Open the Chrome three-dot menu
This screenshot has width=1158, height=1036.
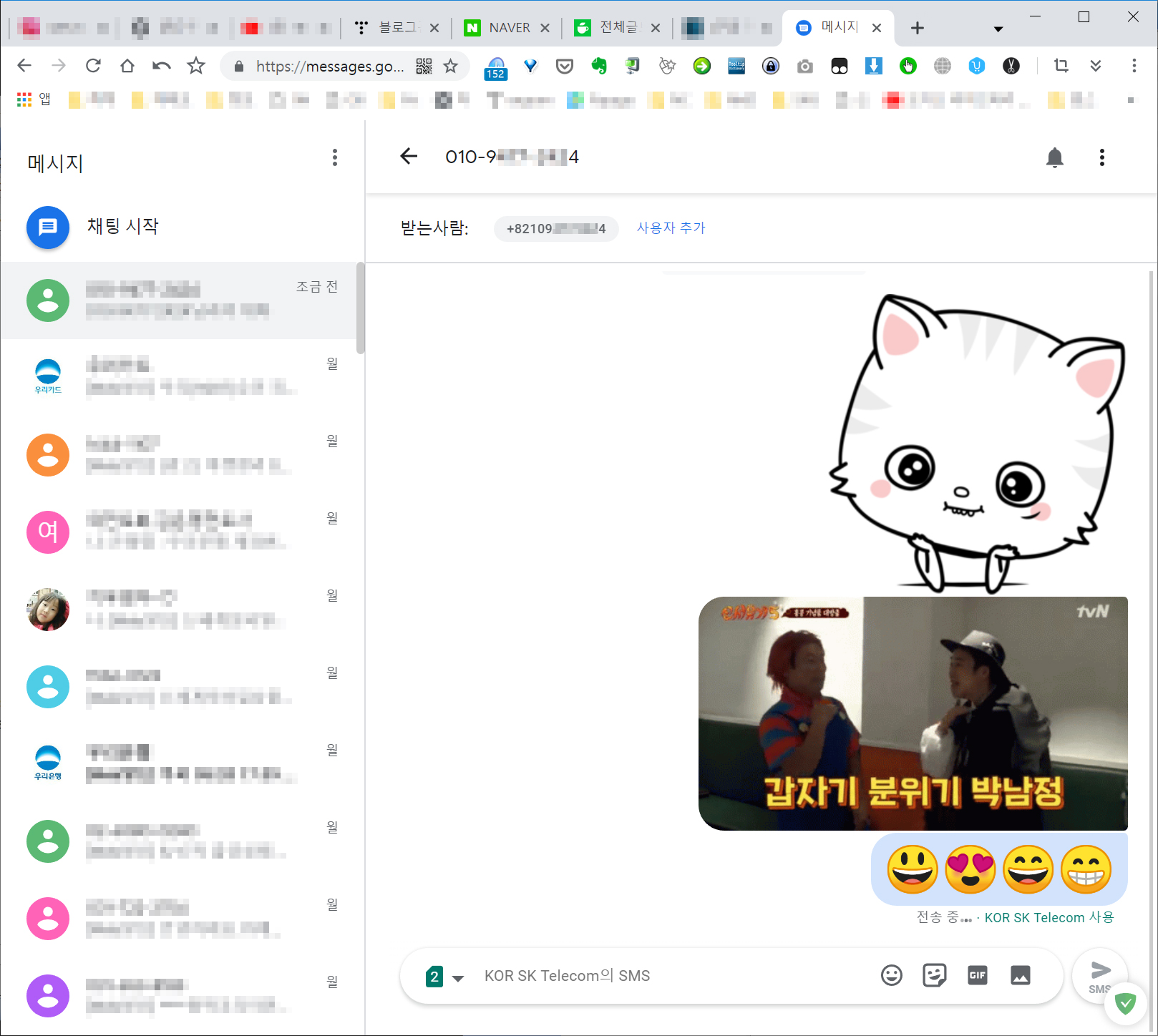click(1134, 66)
